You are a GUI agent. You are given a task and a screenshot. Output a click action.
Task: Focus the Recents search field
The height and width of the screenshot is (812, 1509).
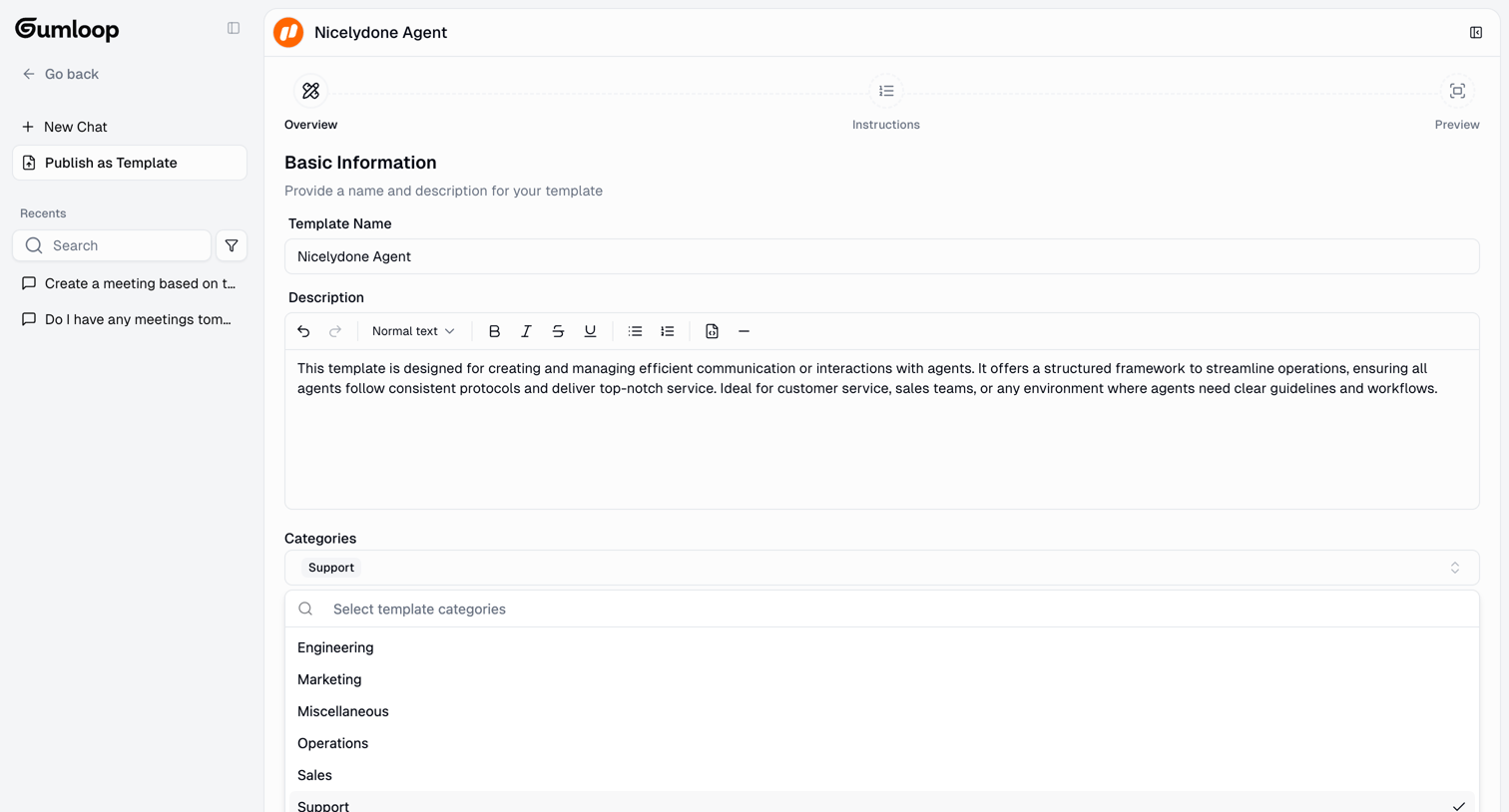[x=112, y=245]
